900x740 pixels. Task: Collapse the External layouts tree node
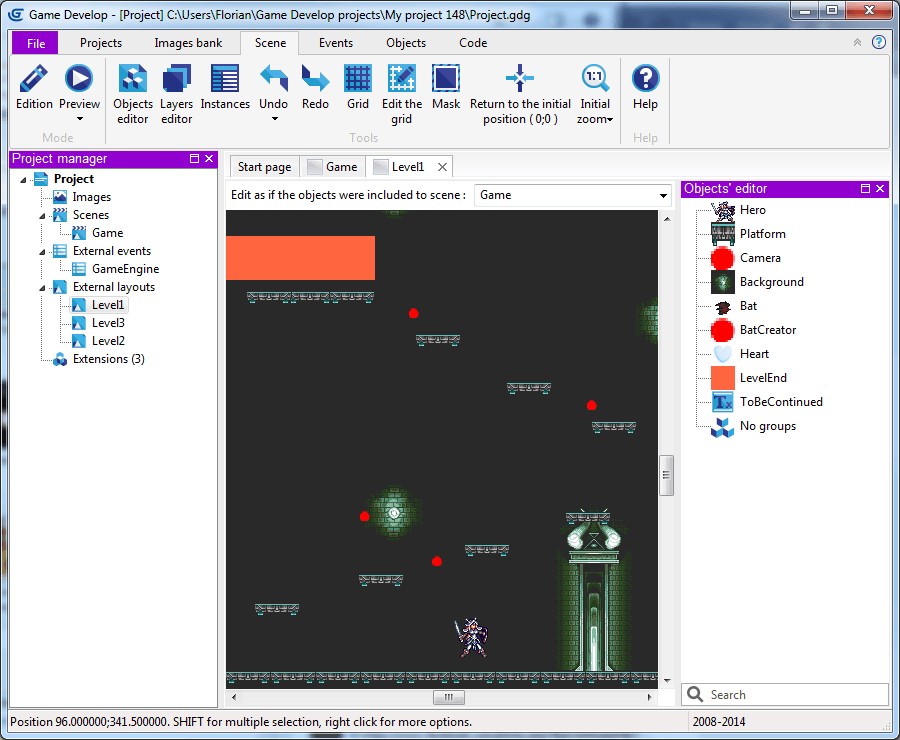(43, 288)
